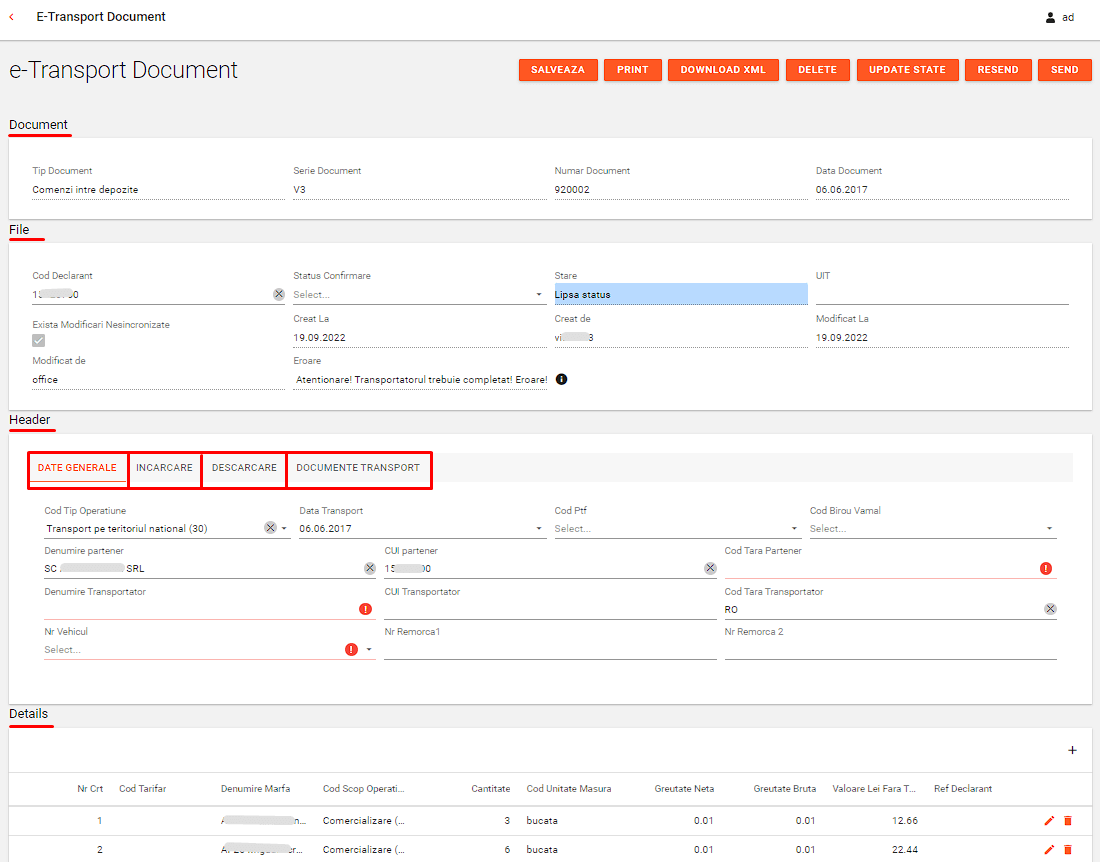
Task: Click Ref Declarant column header
Action: pyautogui.click(x=962, y=789)
